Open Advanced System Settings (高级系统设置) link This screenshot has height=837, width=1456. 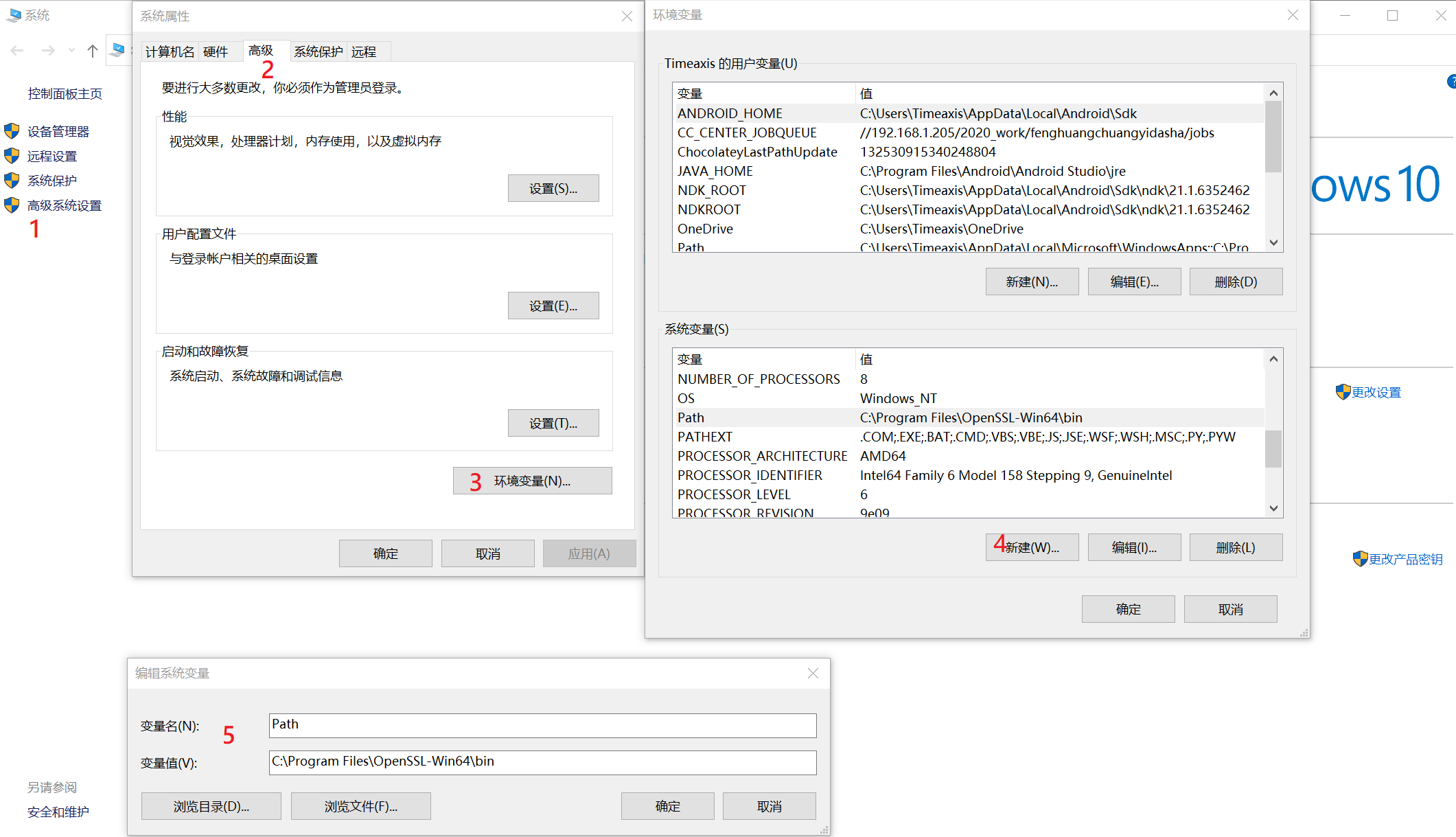pos(65,205)
